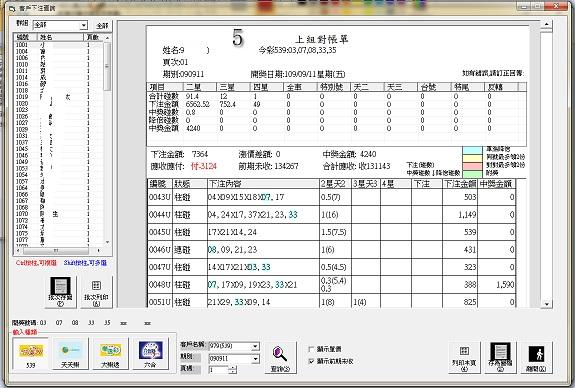Click the report scrollbar down arrow
This screenshot has height=388, width=575.
[546, 304]
